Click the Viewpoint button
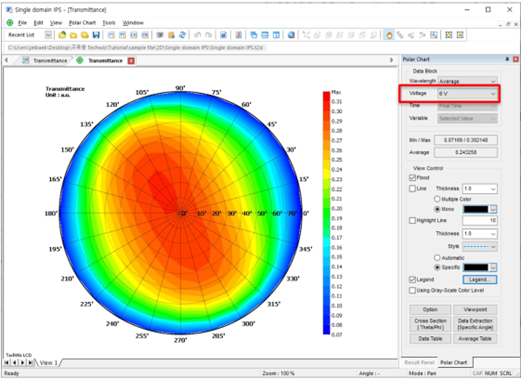 click(475, 310)
